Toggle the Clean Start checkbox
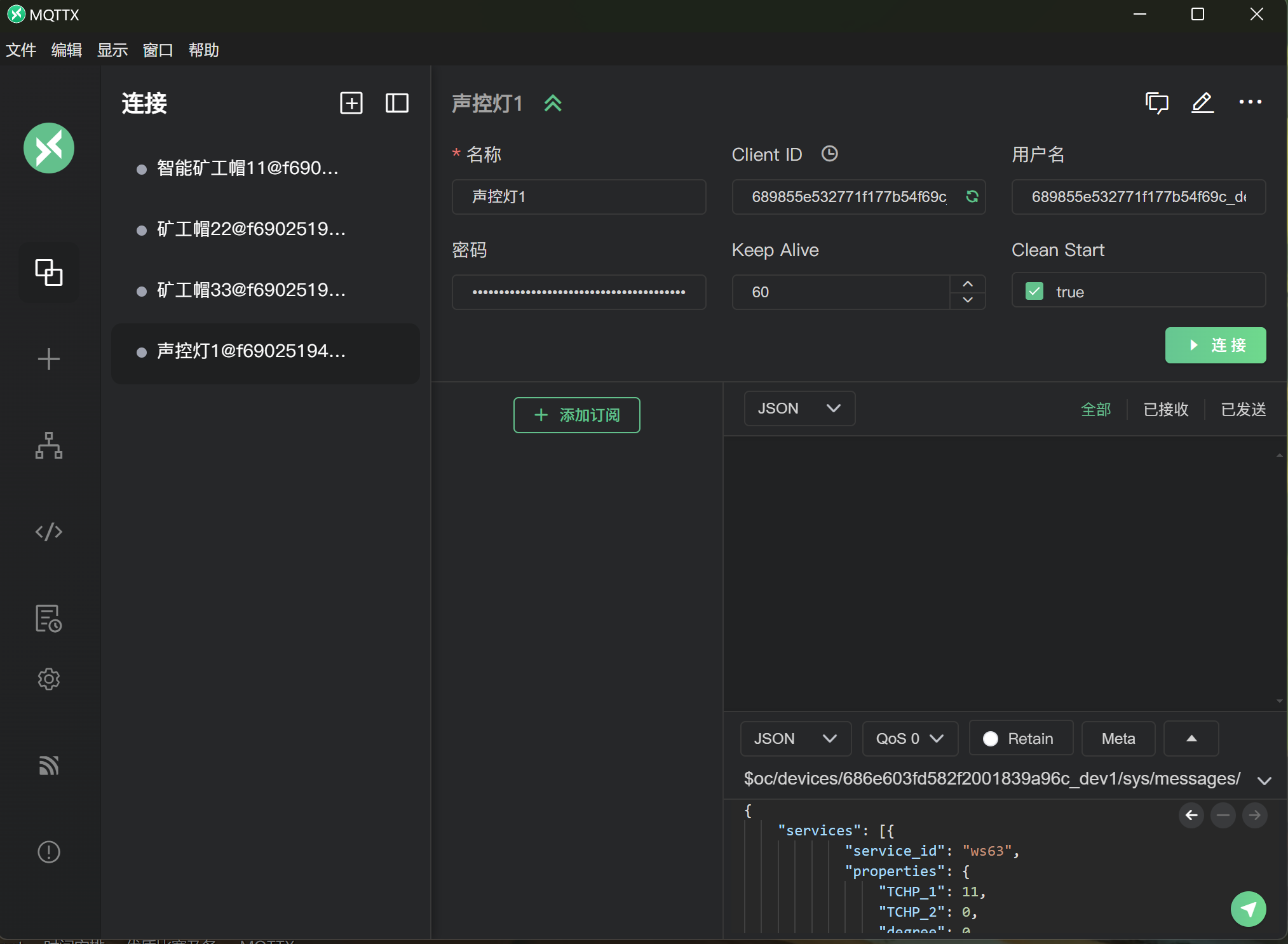1288x944 pixels. pos(1034,292)
